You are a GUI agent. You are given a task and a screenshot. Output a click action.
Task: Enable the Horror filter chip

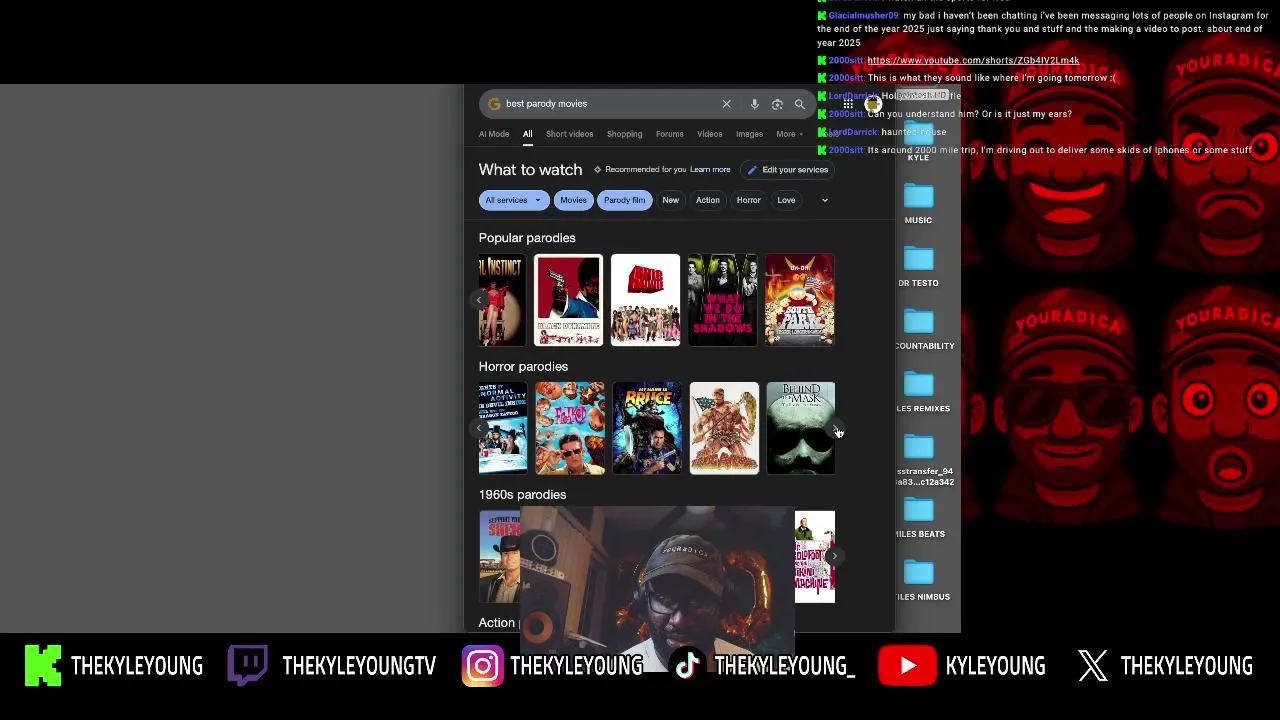749,200
